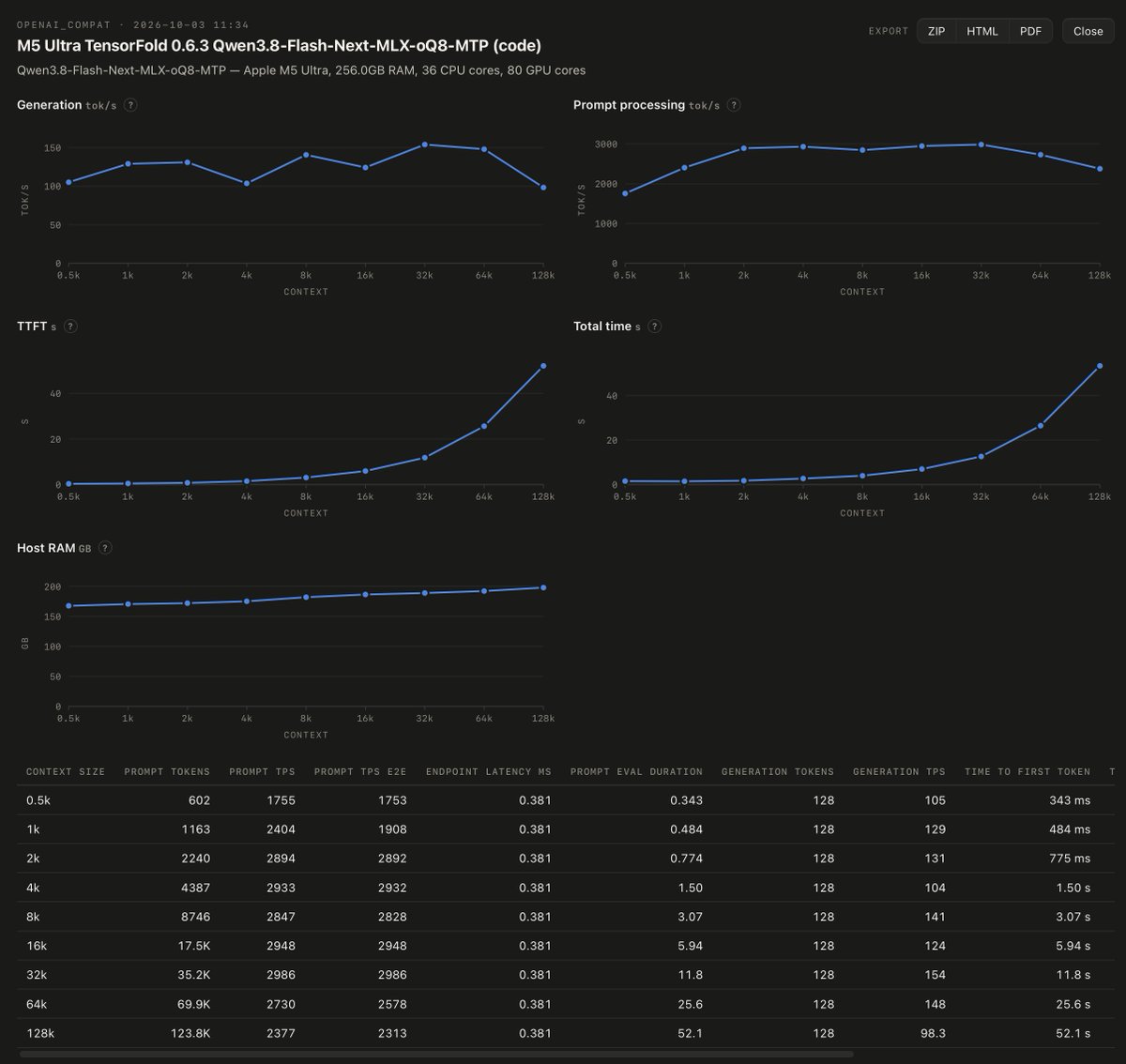The width and height of the screenshot is (1126, 1064).
Task: Click prompt tokens value 602
Action: click(x=199, y=800)
